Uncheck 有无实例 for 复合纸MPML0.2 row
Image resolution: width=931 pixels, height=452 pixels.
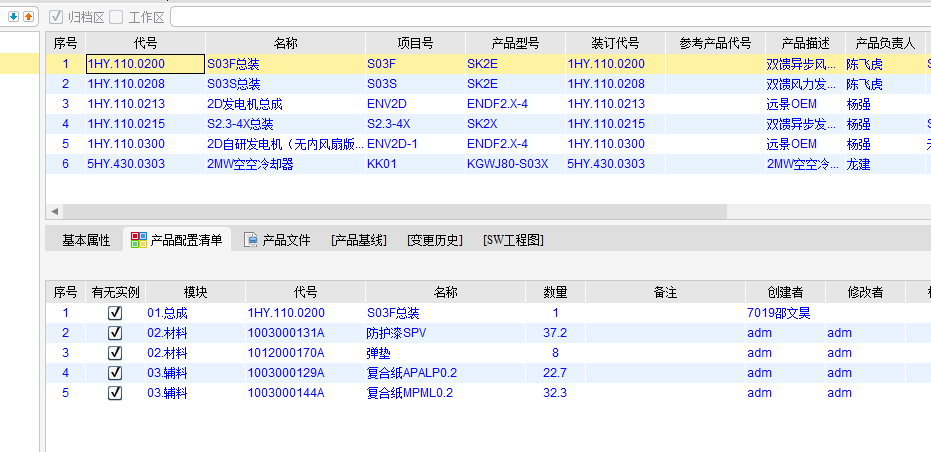115,392
